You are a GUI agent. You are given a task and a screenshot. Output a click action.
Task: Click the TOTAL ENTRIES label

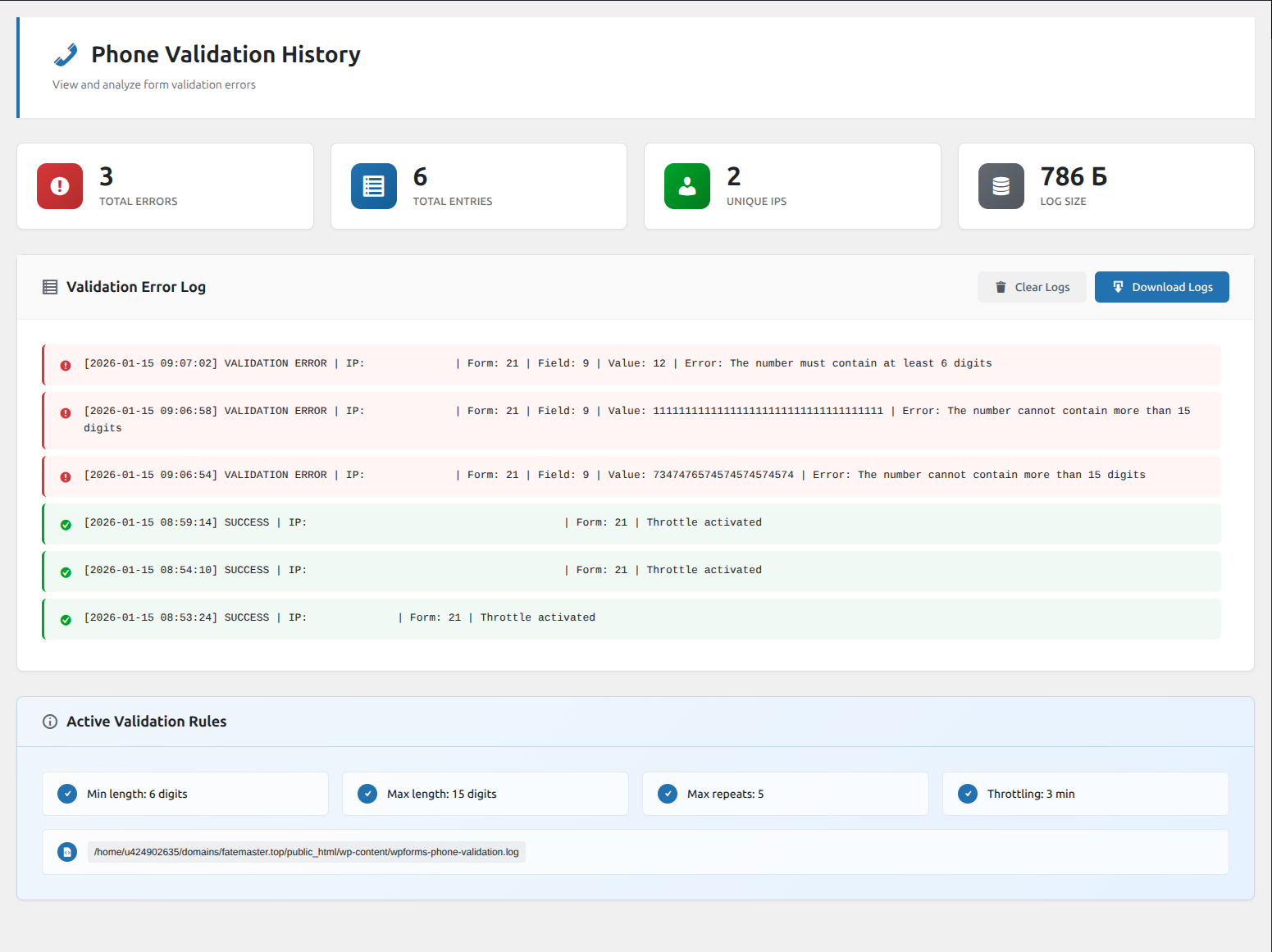(453, 202)
